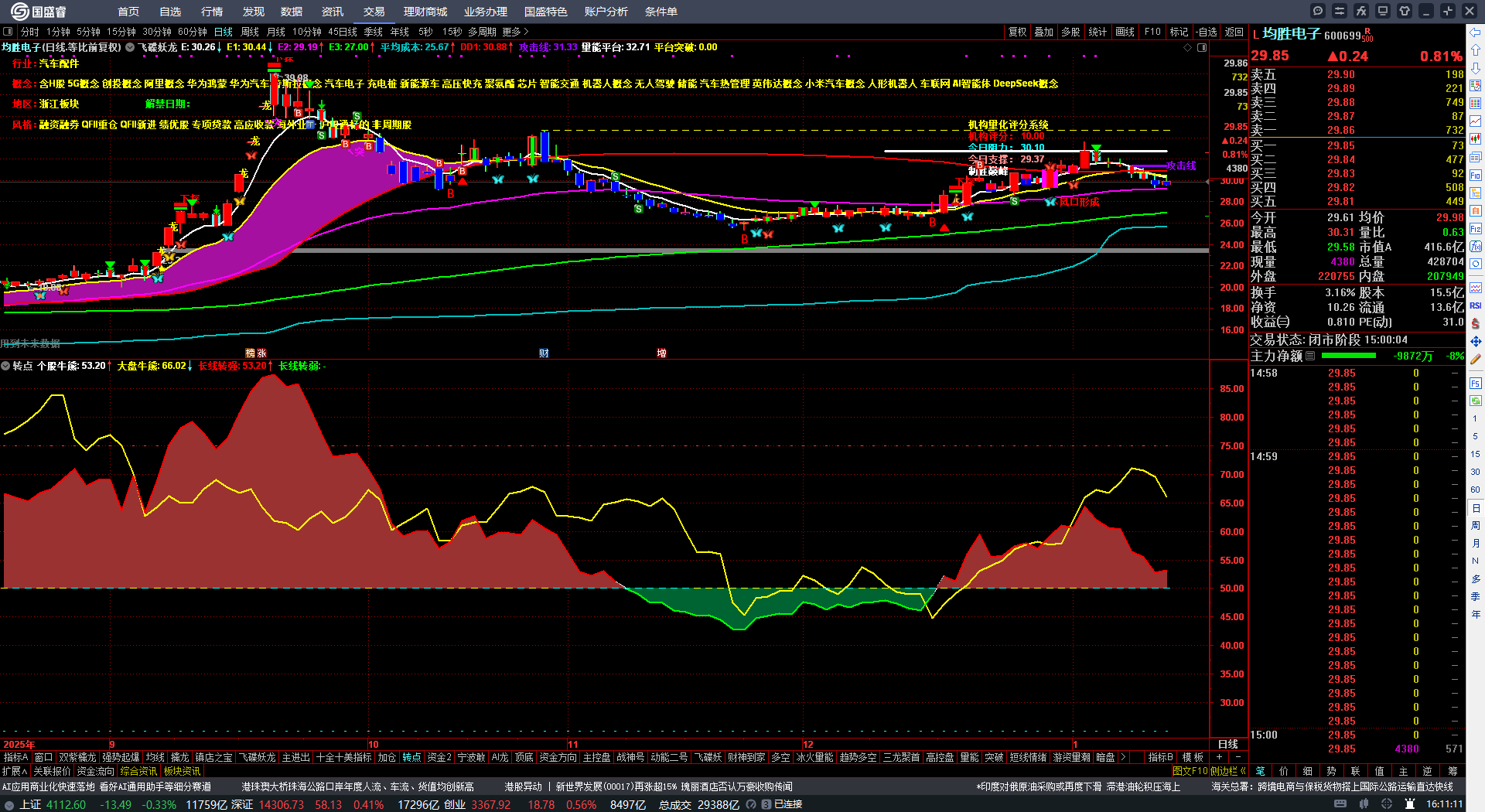This screenshot has width=1485, height=812.
Task: Click the 季 quarterly period icon in right sidebar
Action: tap(1476, 597)
